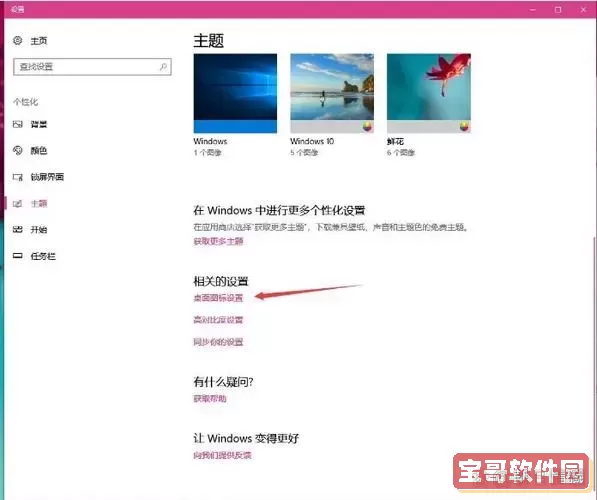Open the 高对比度设置 link
597x500 pixels.
tap(218, 320)
